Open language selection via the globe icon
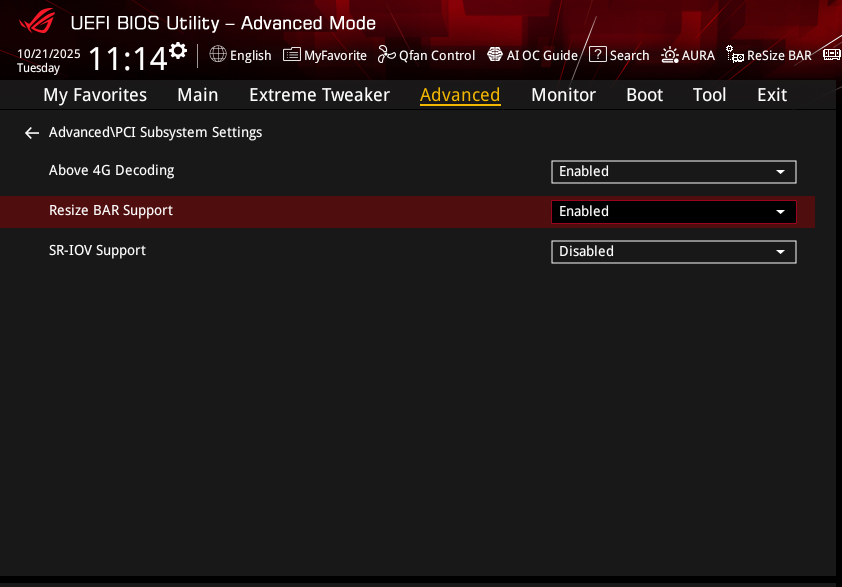The image size is (842, 587). pos(218,55)
